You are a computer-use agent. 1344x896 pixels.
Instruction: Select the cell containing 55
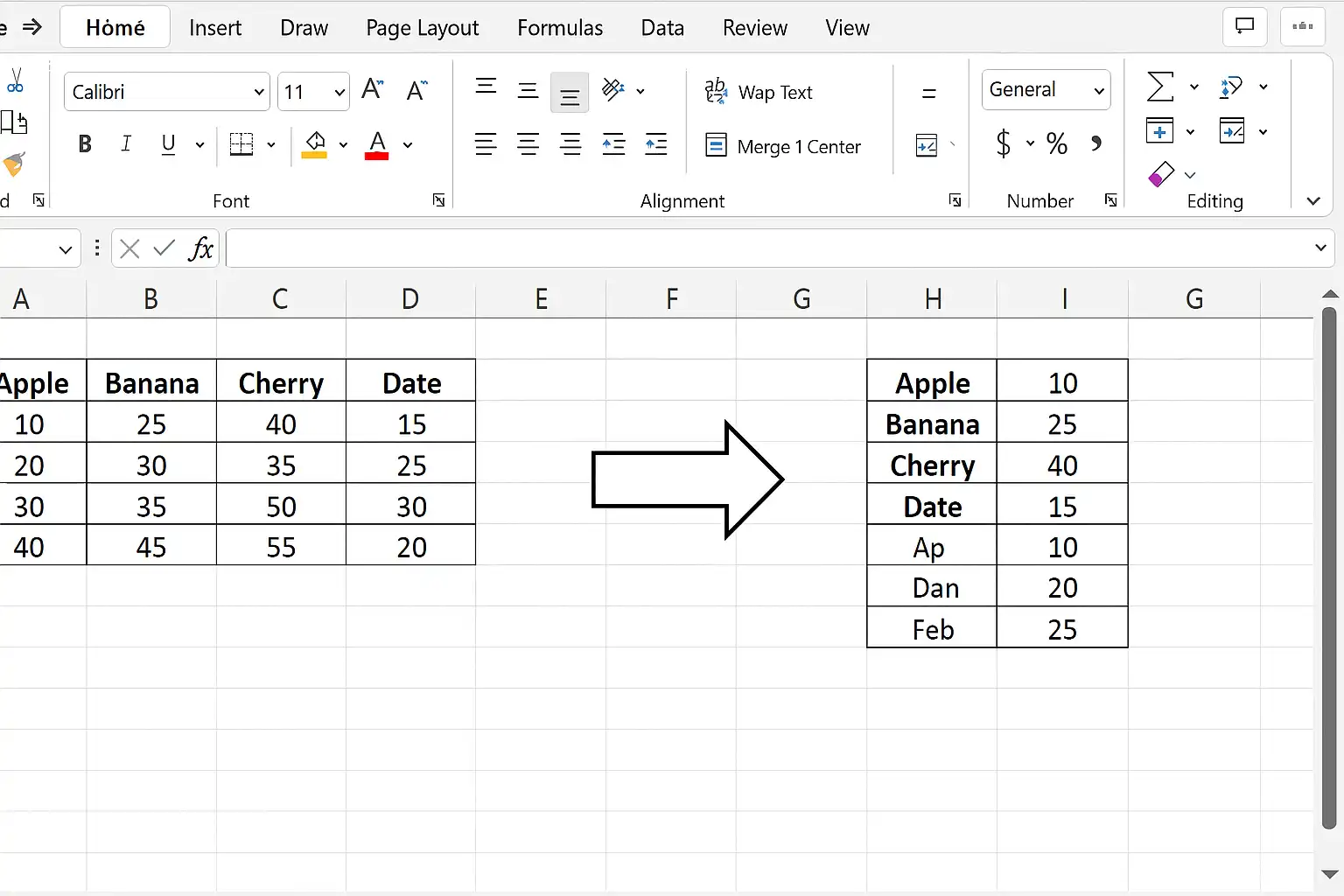coord(281,545)
